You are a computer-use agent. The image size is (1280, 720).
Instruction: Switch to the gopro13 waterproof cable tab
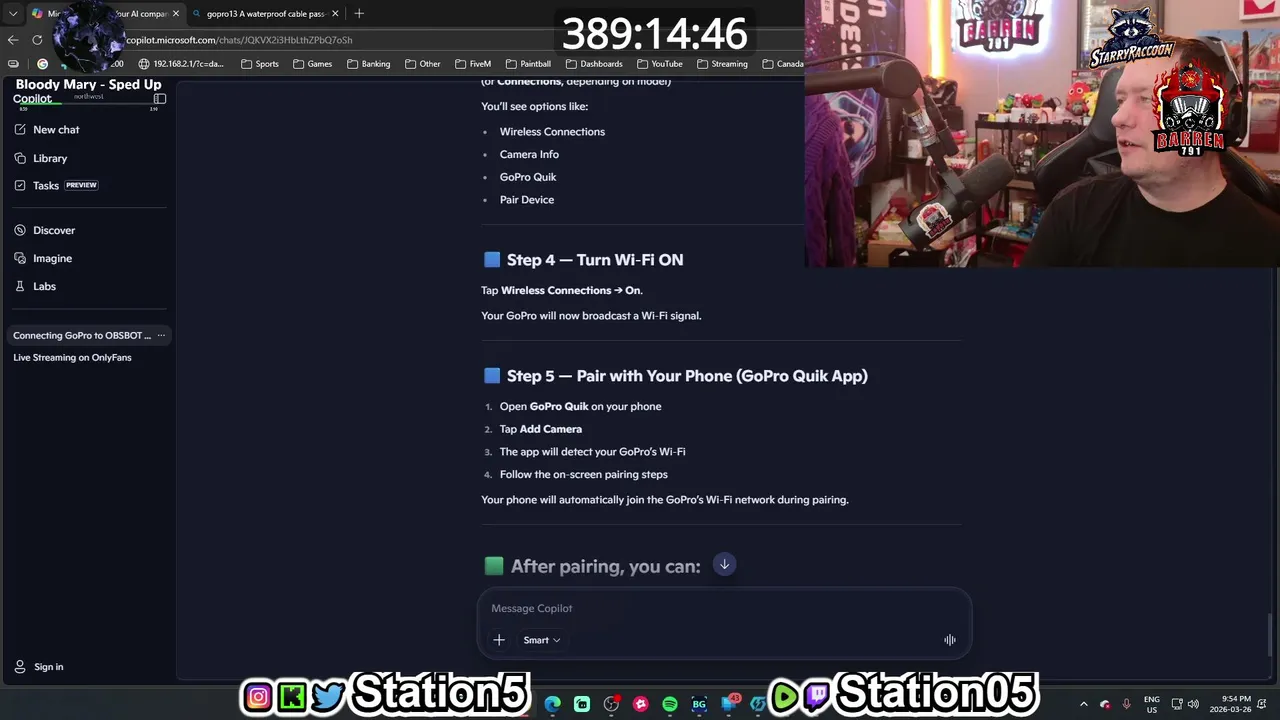tap(265, 14)
